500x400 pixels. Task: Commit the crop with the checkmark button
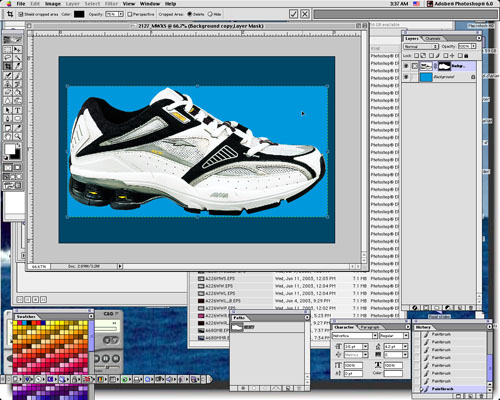click(293, 14)
